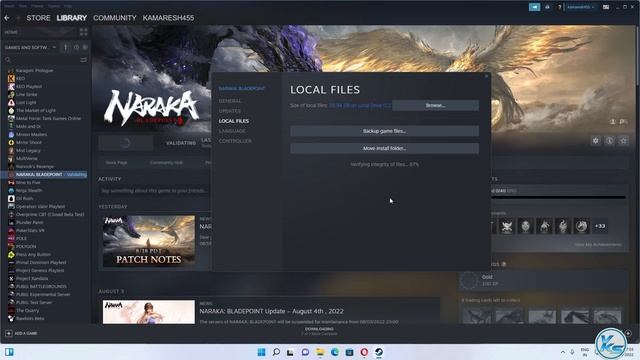The image size is (640, 360).
Task: Click the library search field
Action: click(x=41, y=60)
